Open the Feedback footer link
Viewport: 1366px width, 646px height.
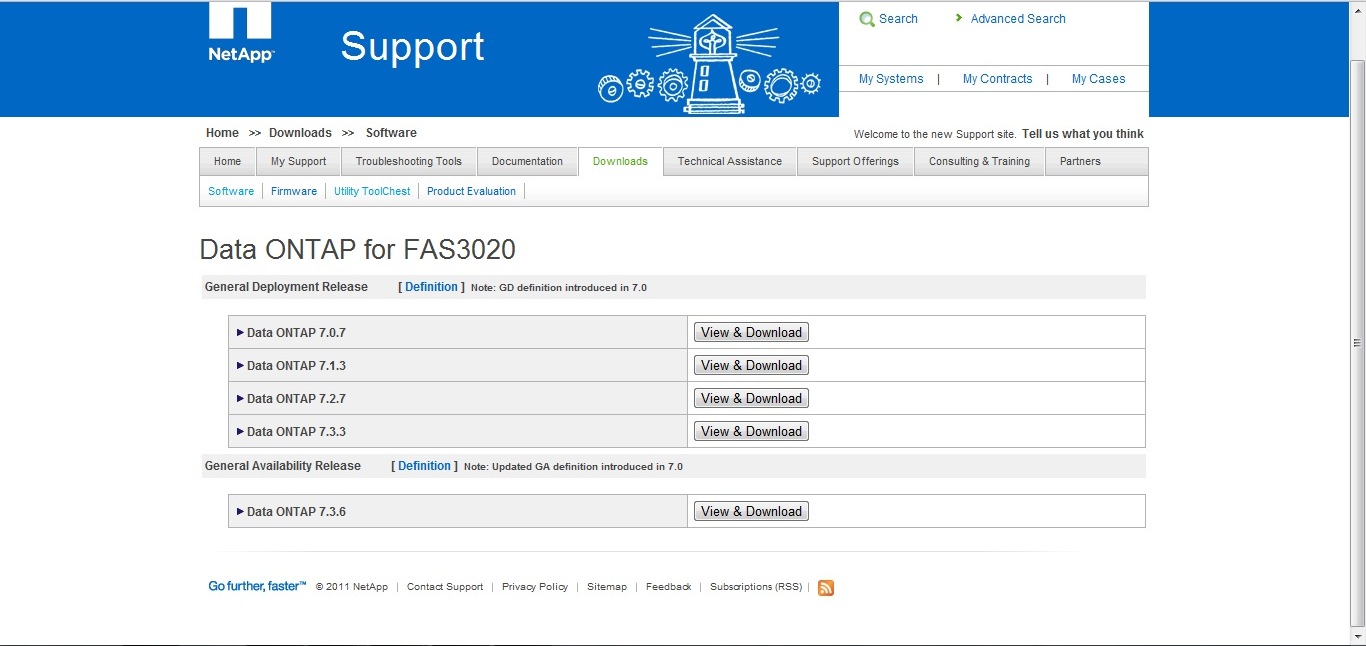click(668, 587)
